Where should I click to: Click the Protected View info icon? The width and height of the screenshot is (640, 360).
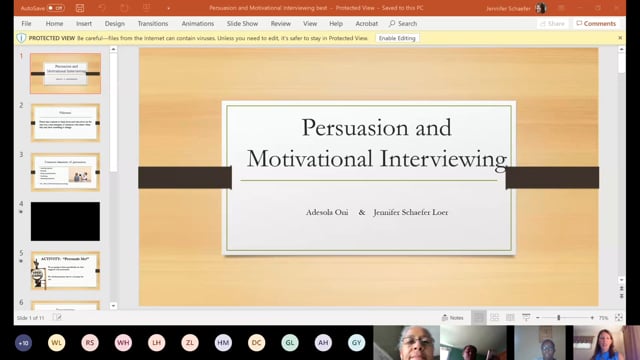pyautogui.click(x=21, y=38)
